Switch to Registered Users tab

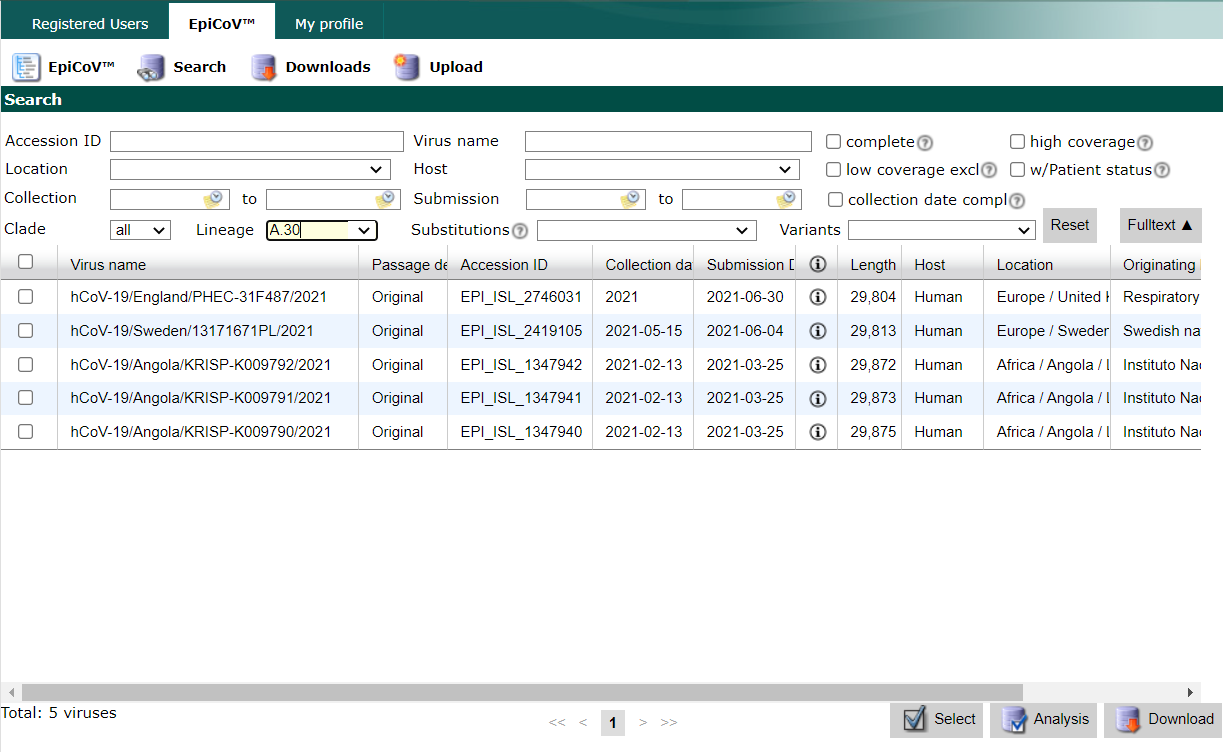pos(90,24)
